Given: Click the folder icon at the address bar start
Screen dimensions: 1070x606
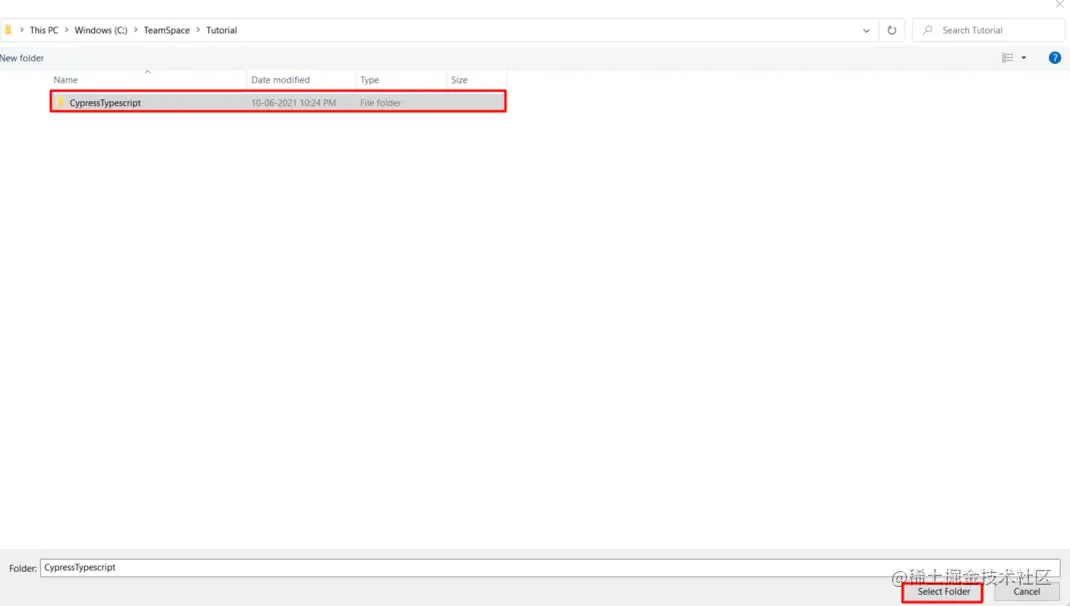Looking at the screenshot, I should [10, 30].
